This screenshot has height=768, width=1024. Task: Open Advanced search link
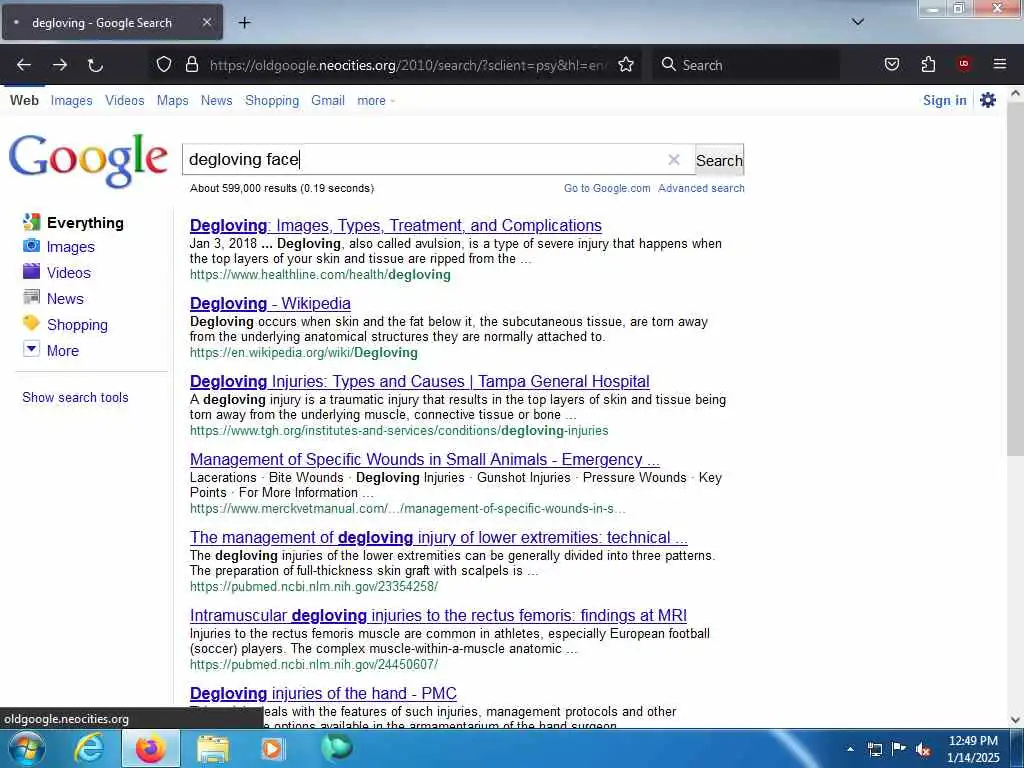click(x=701, y=188)
